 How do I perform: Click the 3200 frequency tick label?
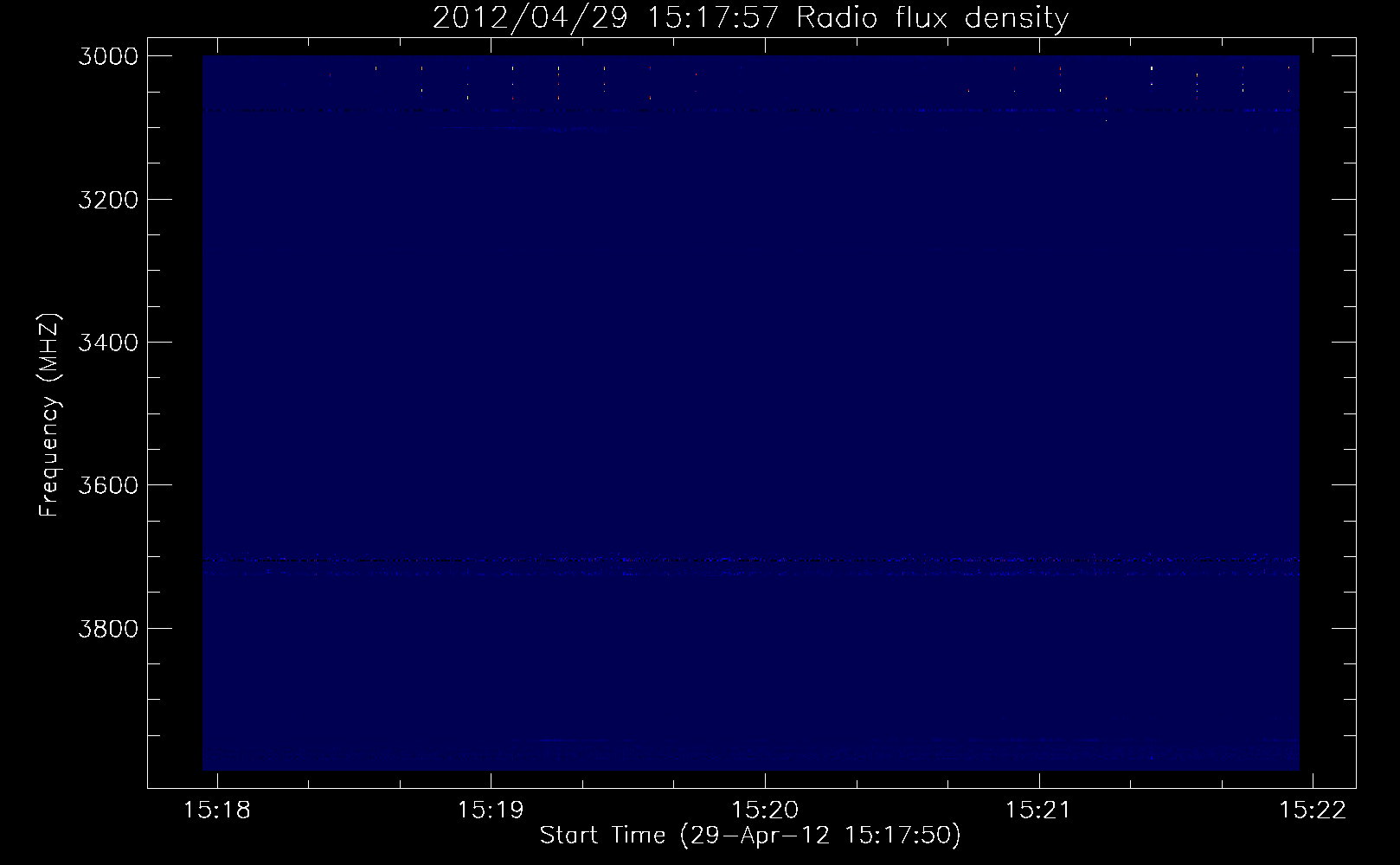[108, 200]
